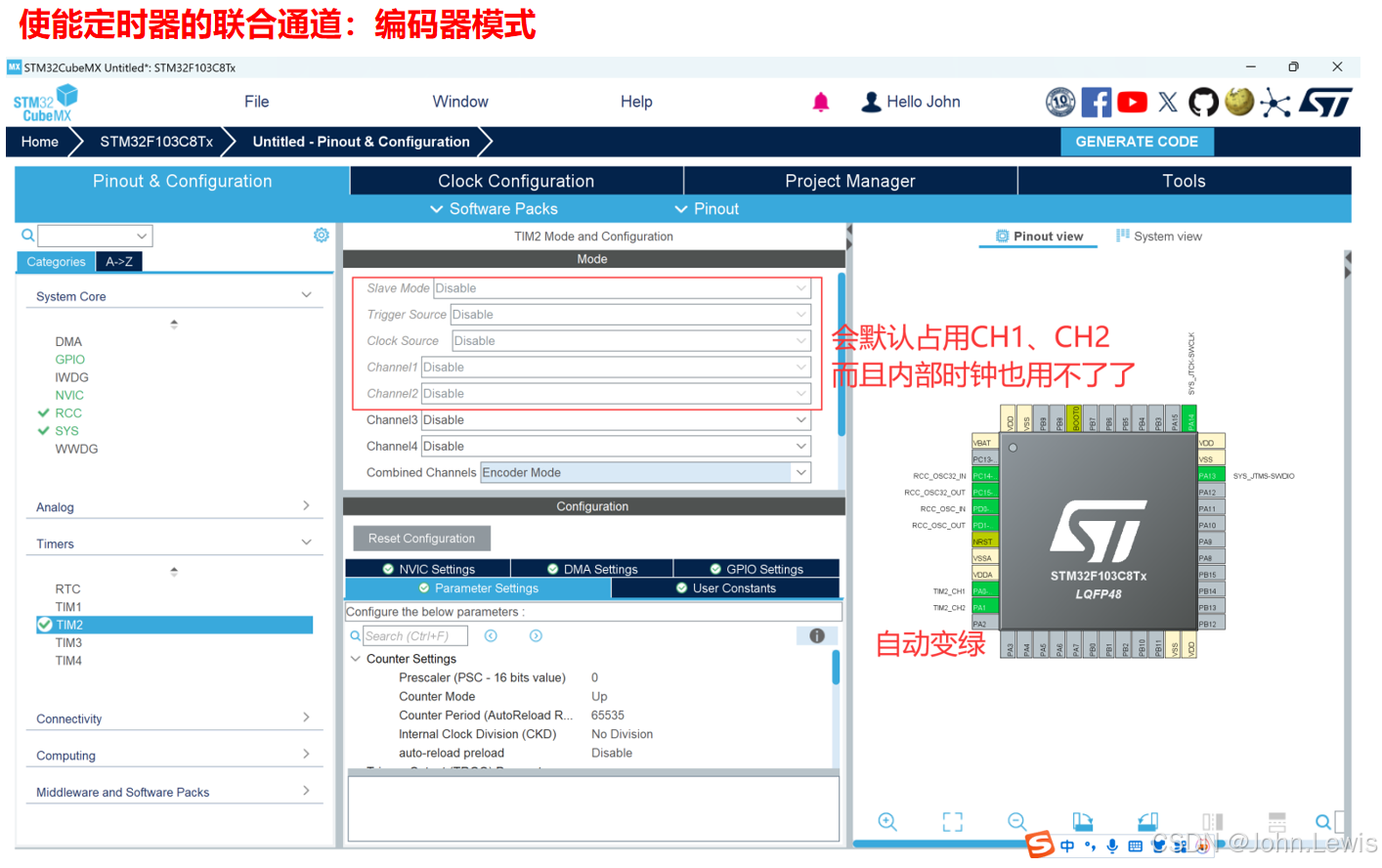Click the Sogou input method S icon
Viewport: 1382px width, 868px height.
coord(1040,845)
